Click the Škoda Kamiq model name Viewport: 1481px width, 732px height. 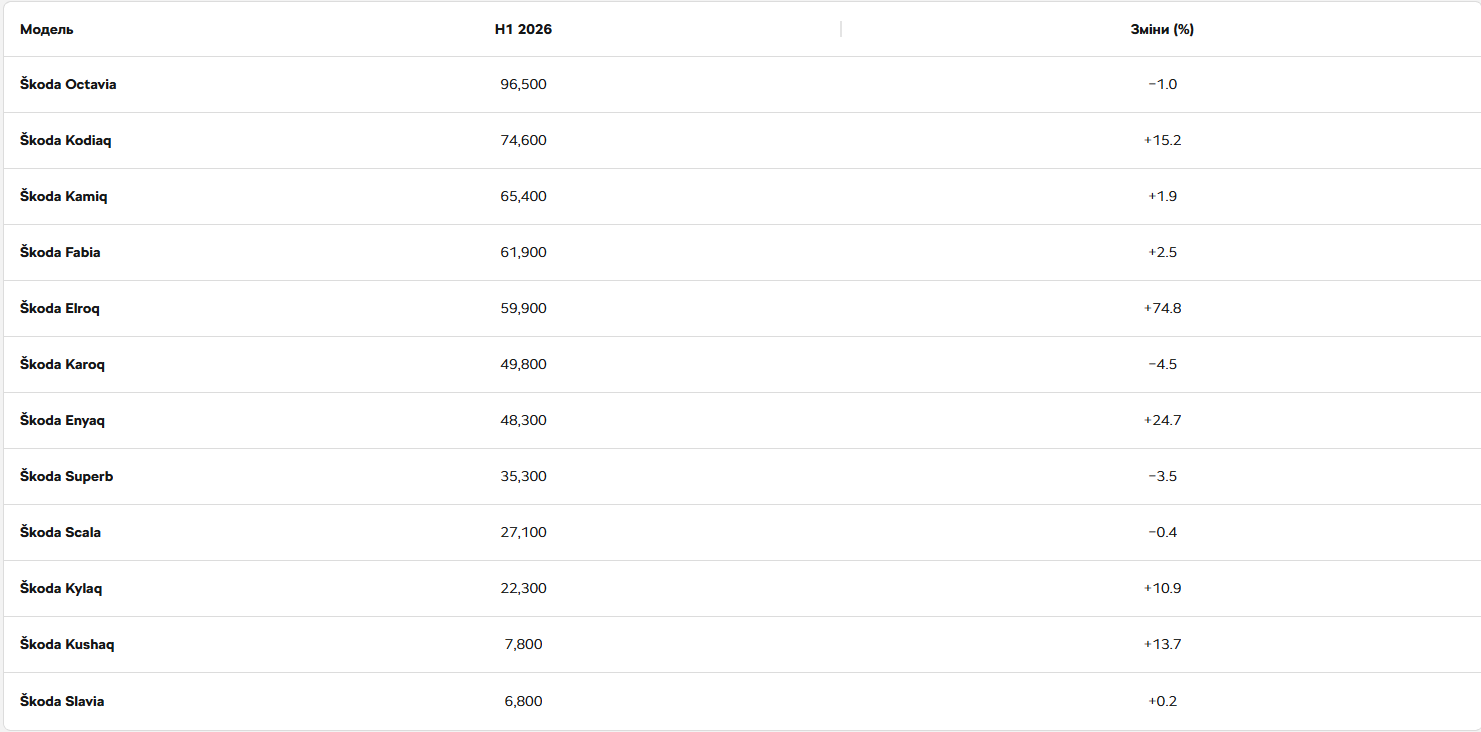click(x=64, y=196)
